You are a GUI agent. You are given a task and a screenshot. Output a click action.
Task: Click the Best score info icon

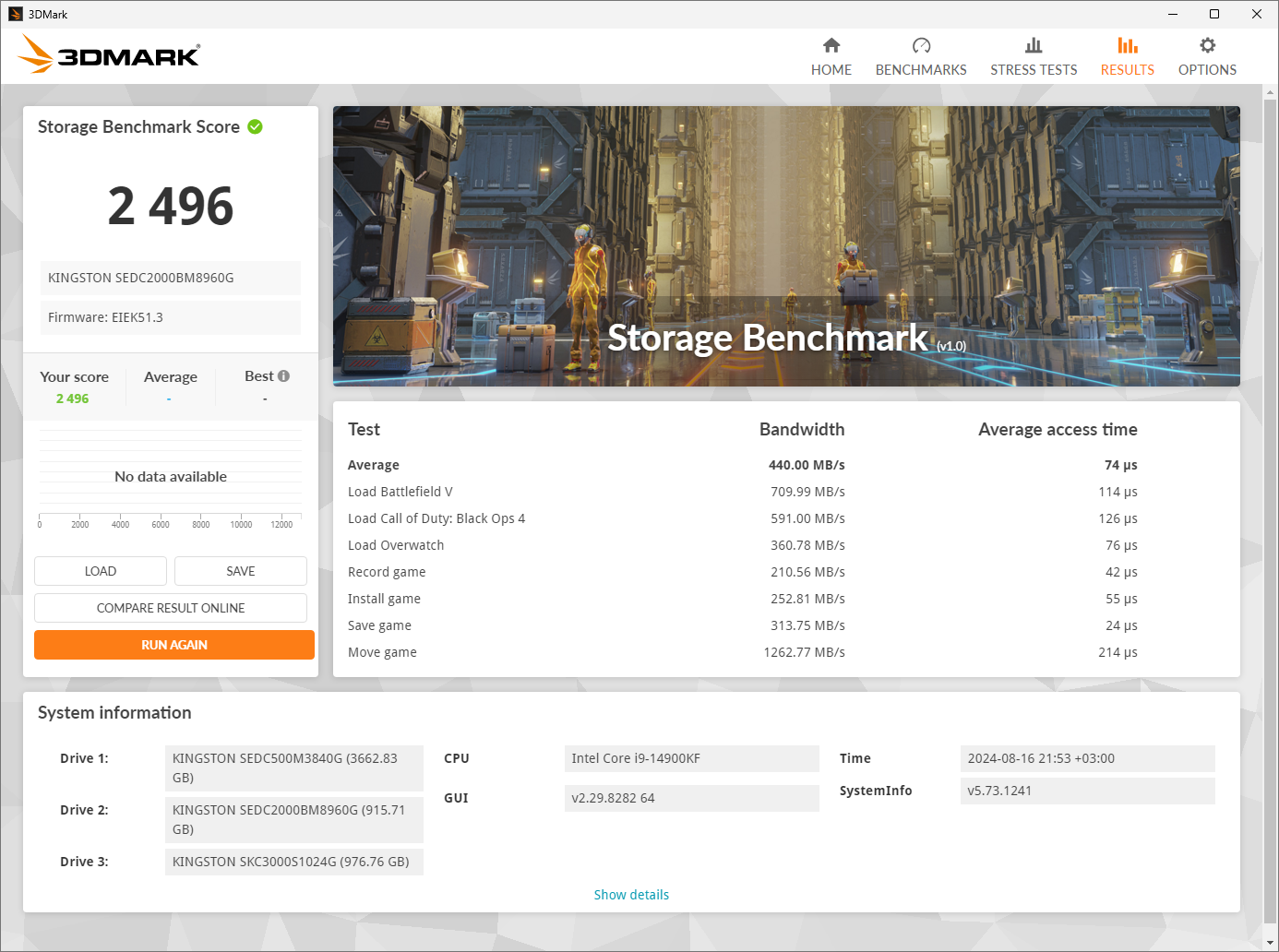tap(284, 375)
